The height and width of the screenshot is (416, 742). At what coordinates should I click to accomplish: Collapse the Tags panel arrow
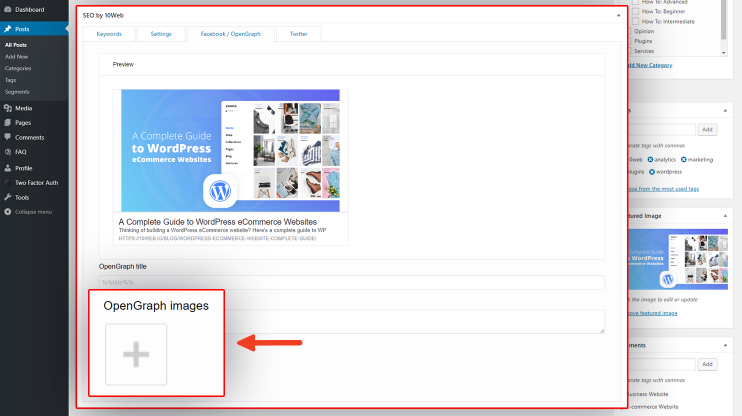point(725,111)
